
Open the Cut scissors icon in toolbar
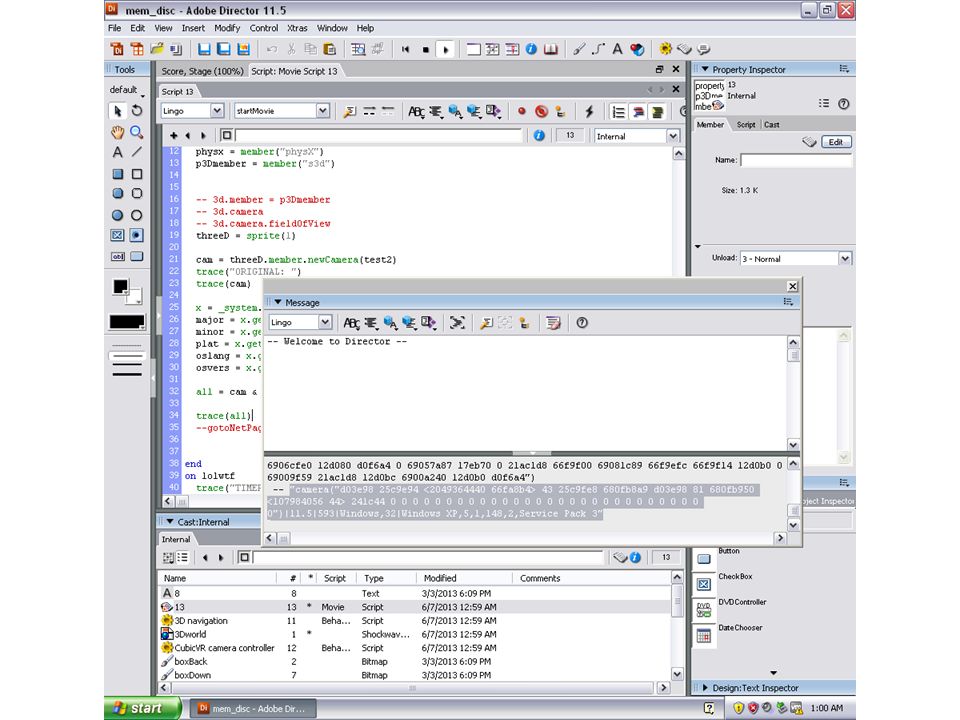pos(291,49)
